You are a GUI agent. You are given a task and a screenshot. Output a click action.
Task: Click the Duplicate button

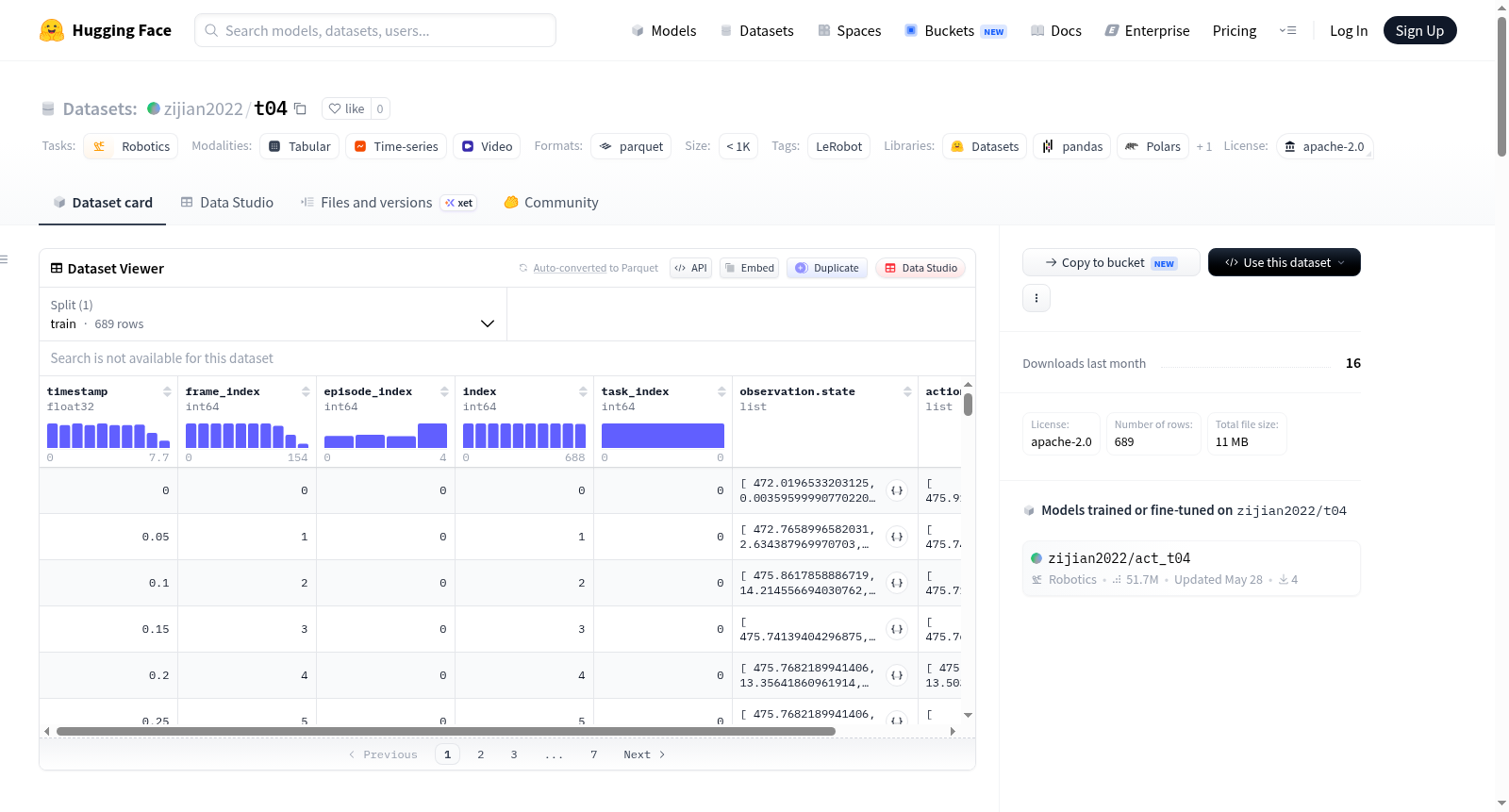[827, 268]
